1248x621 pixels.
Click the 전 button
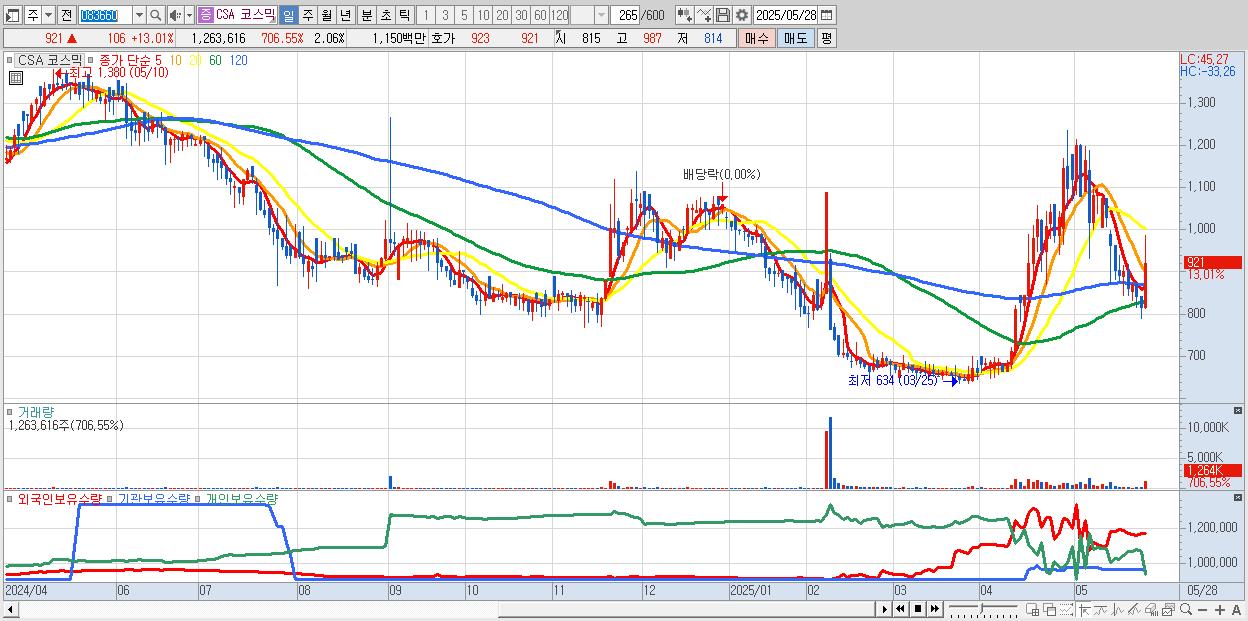pyautogui.click(x=67, y=15)
